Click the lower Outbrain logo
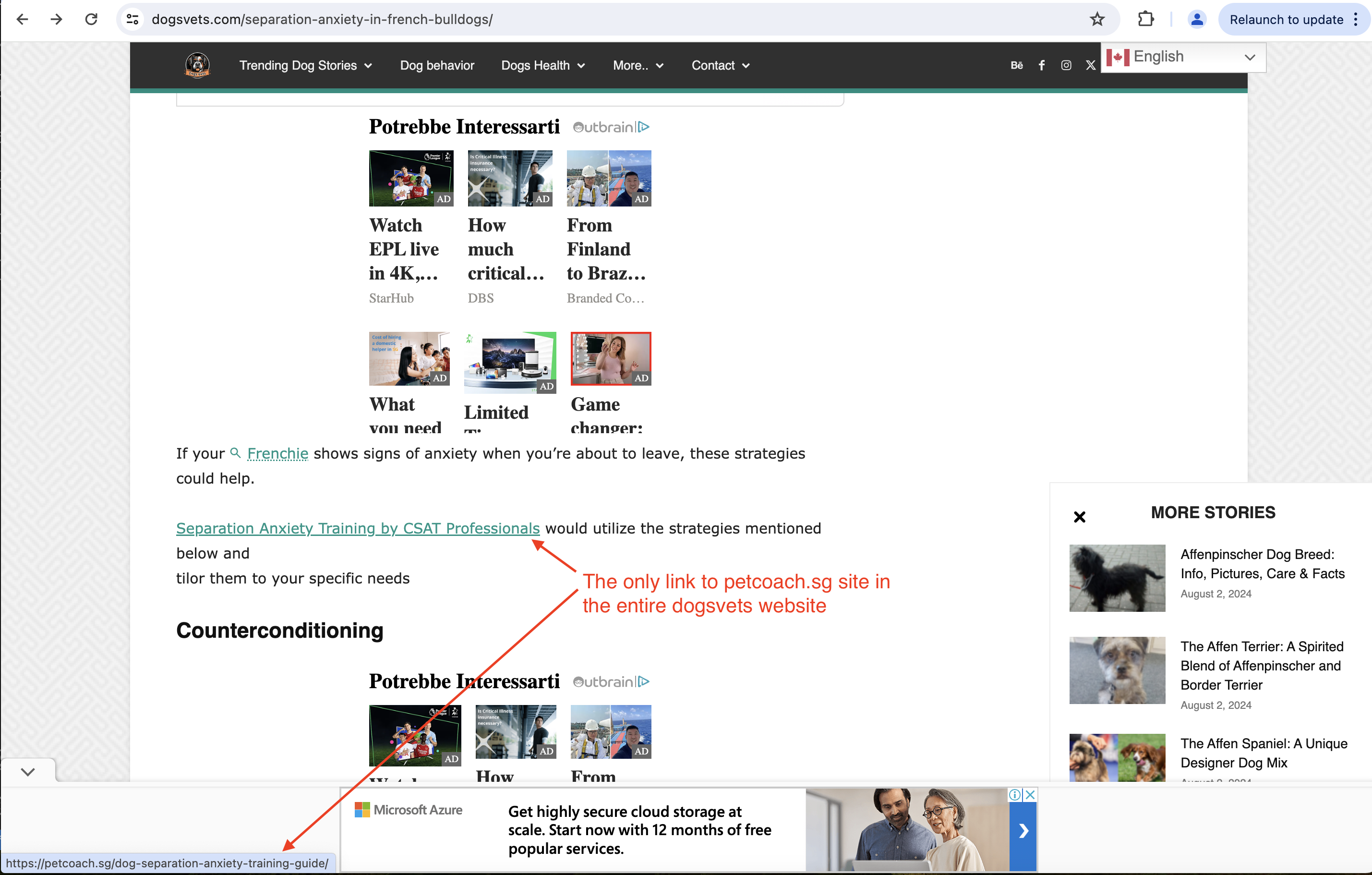The width and height of the screenshot is (1372, 875). pos(603,682)
